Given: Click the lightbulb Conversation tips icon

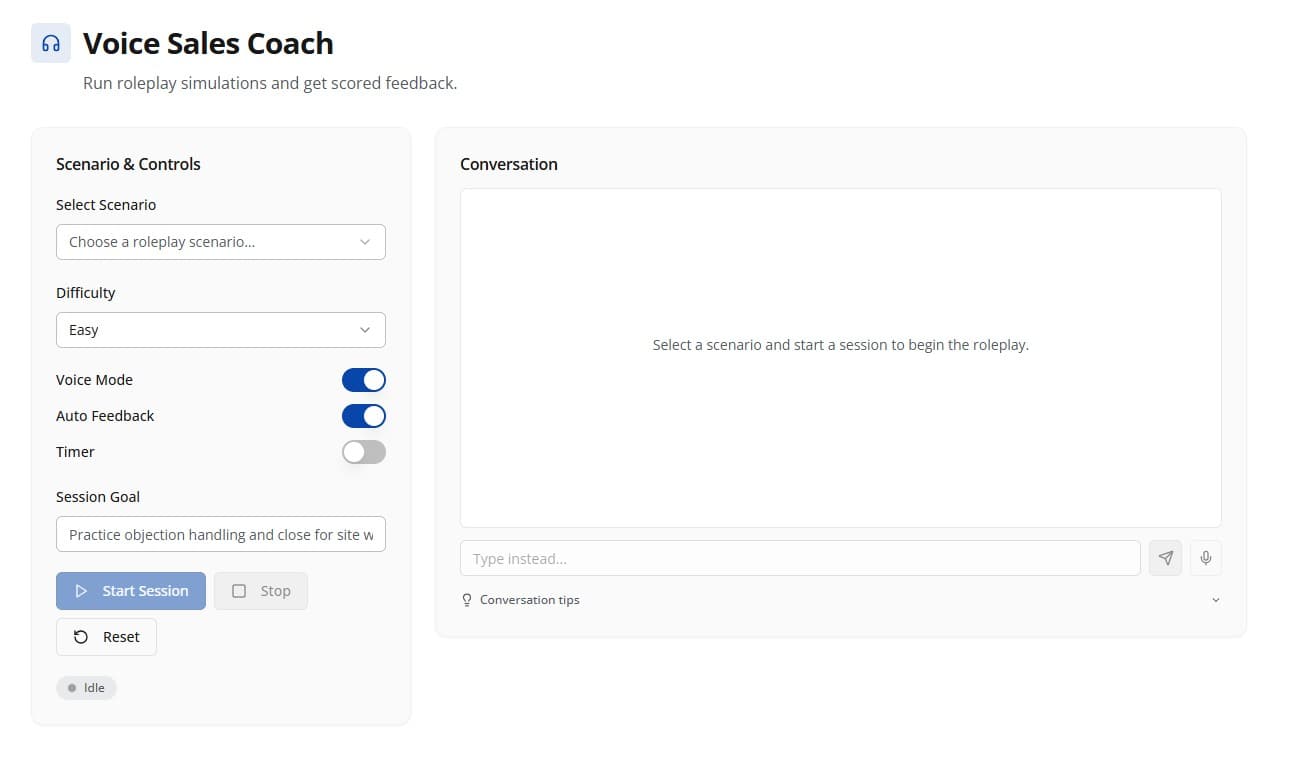Looking at the screenshot, I should [466, 599].
